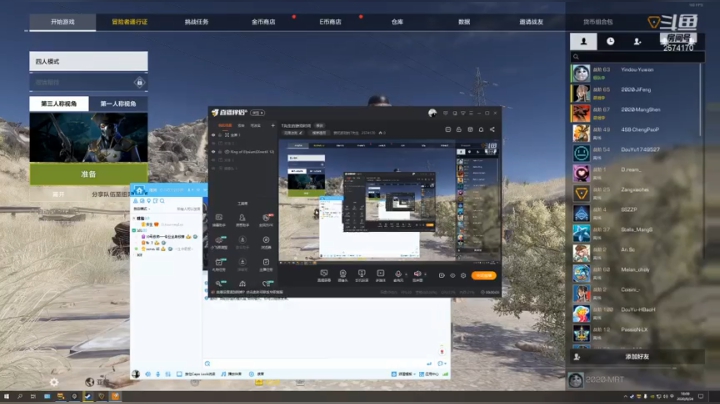This screenshot has height=404, width=720.
Task: Select friend 2020-MangShen in list
Action: point(636,113)
